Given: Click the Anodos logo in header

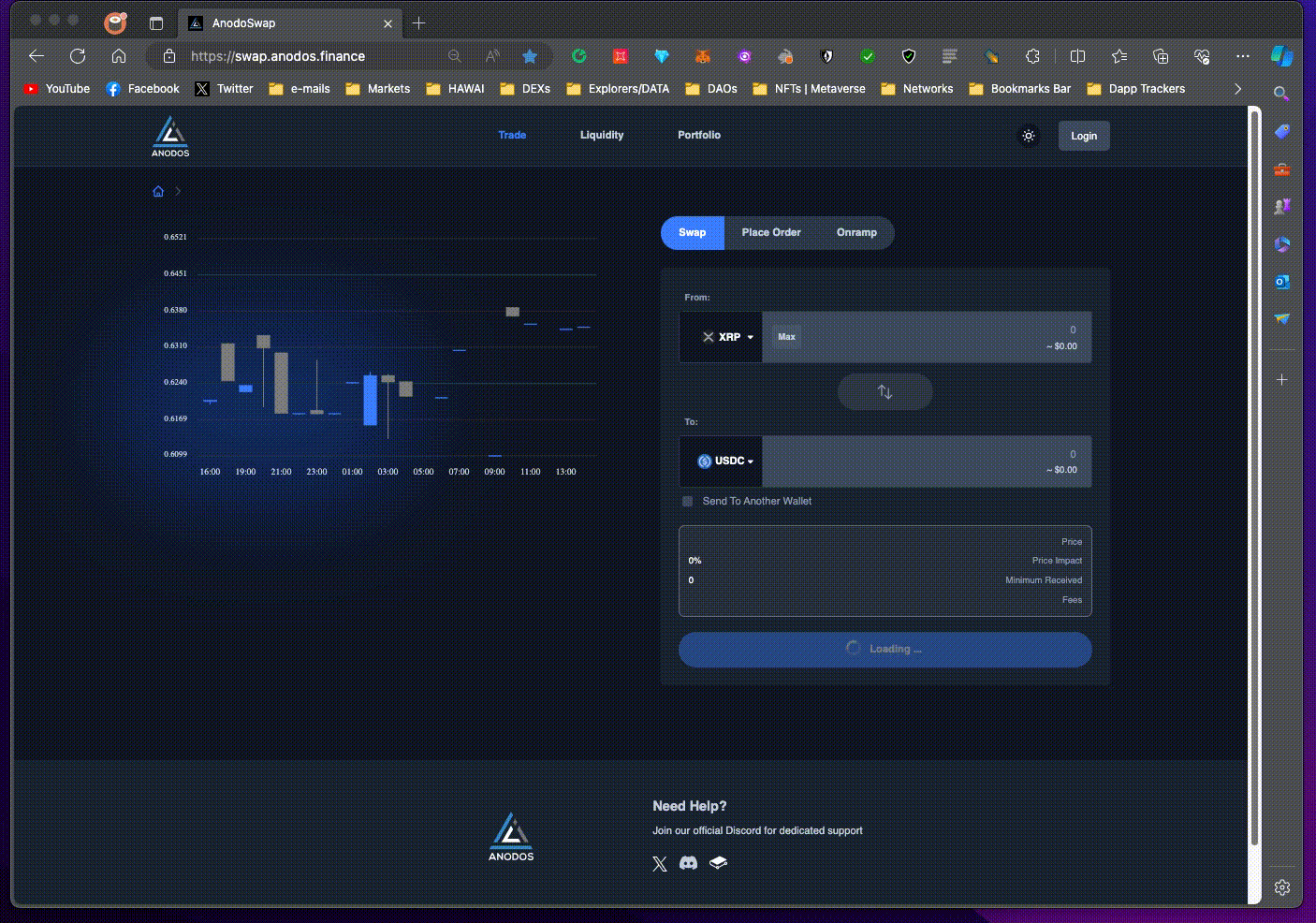Looking at the screenshot, I should point(170,136).
